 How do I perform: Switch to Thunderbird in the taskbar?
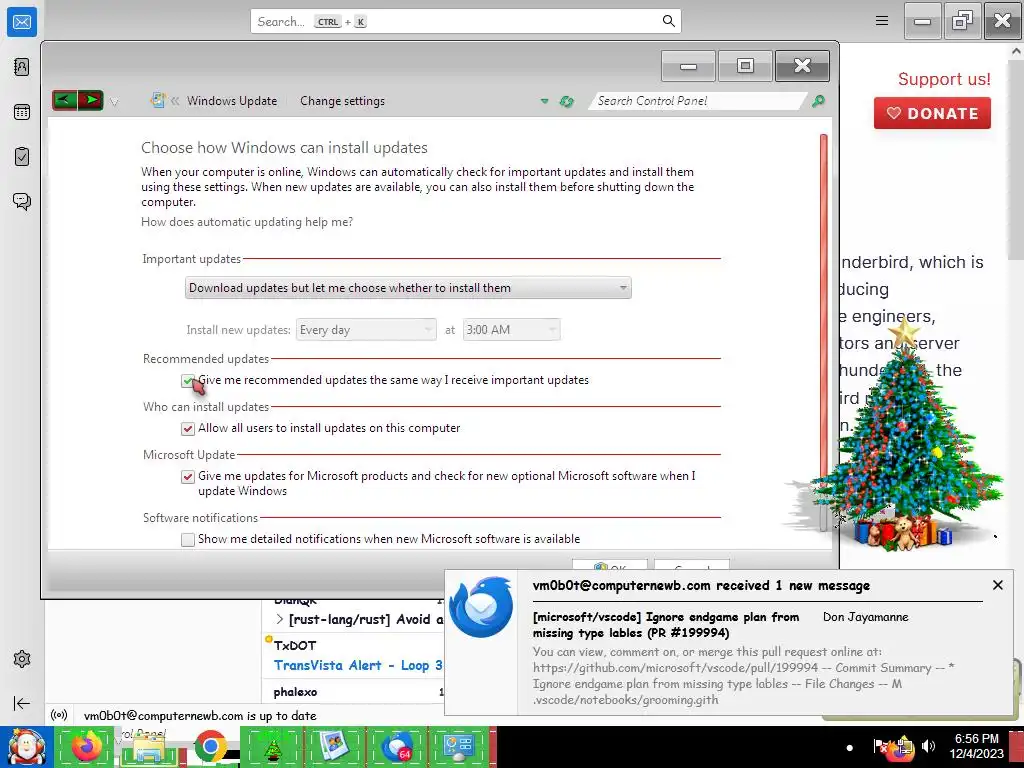(x=397, y=747)
